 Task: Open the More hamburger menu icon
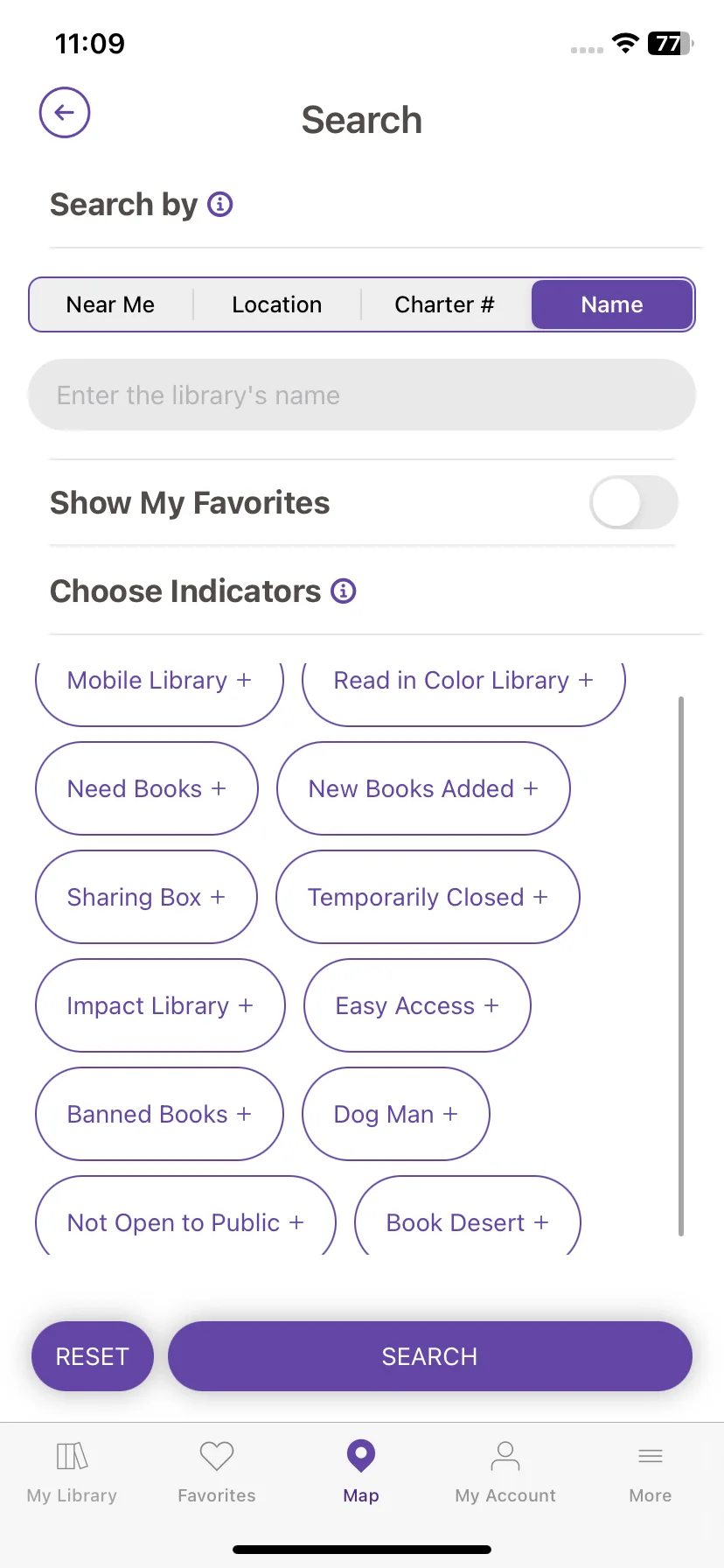point(651,1457)
